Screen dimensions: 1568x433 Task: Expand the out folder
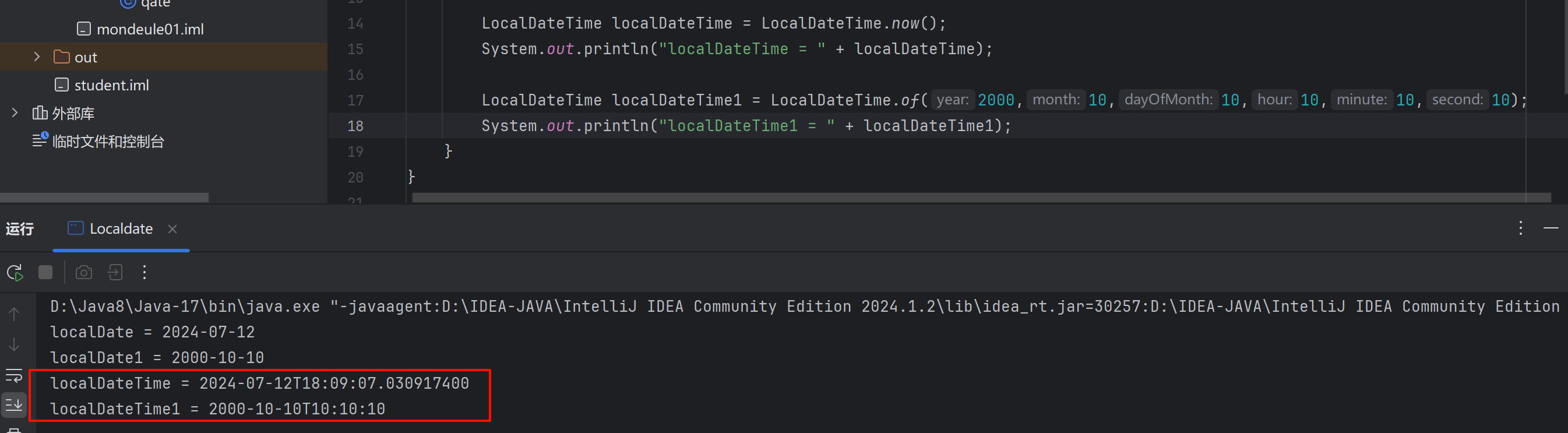point(37,57)
